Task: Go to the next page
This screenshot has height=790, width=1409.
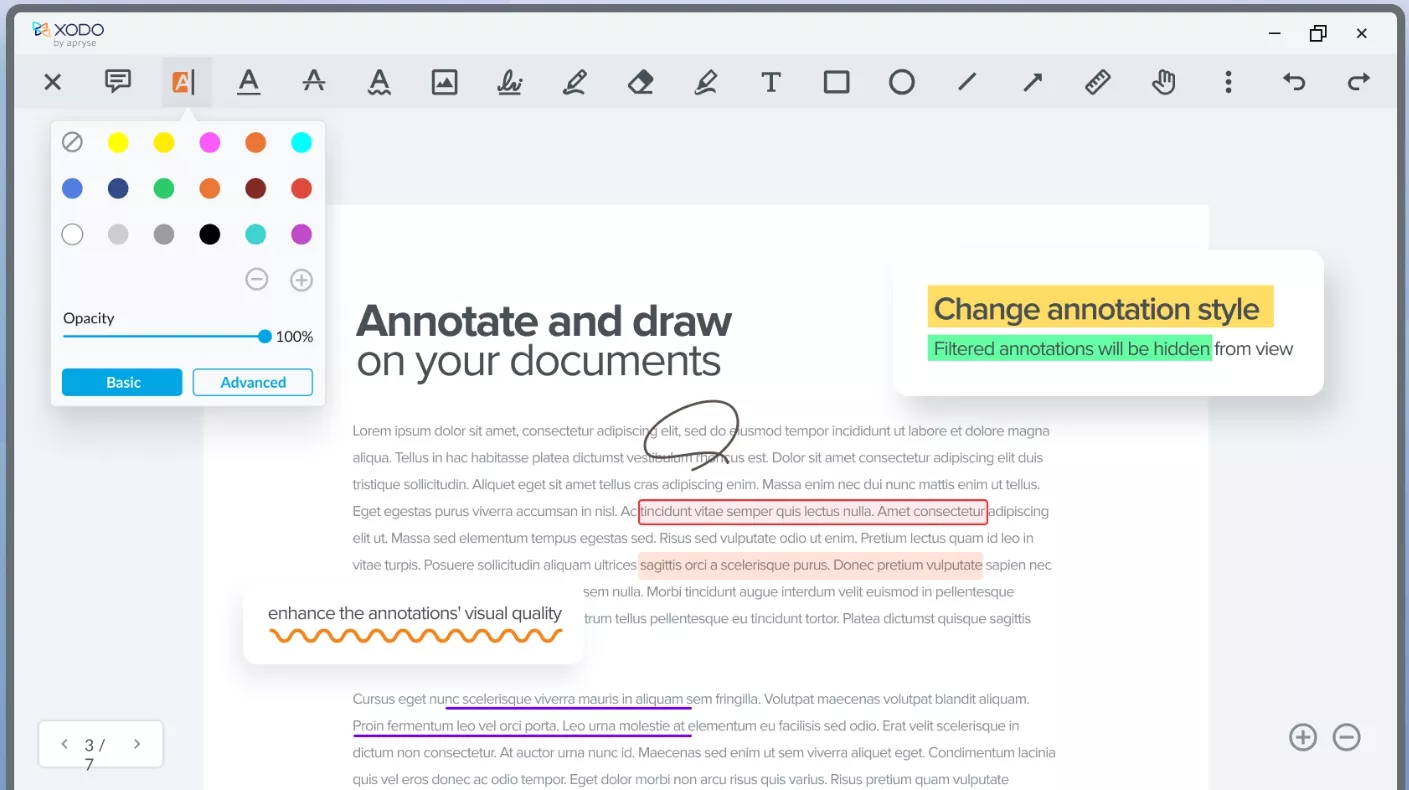Action: 137,744
